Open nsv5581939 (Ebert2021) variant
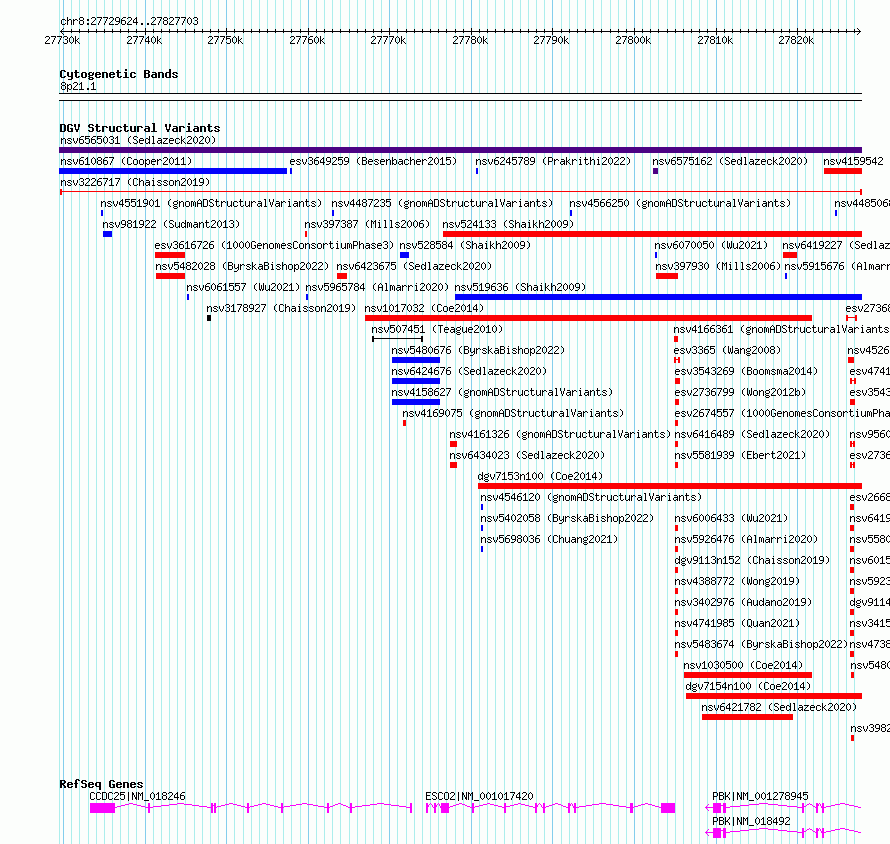Image resolution: width=890 pixels, height=844 pixels. [740, 455]
